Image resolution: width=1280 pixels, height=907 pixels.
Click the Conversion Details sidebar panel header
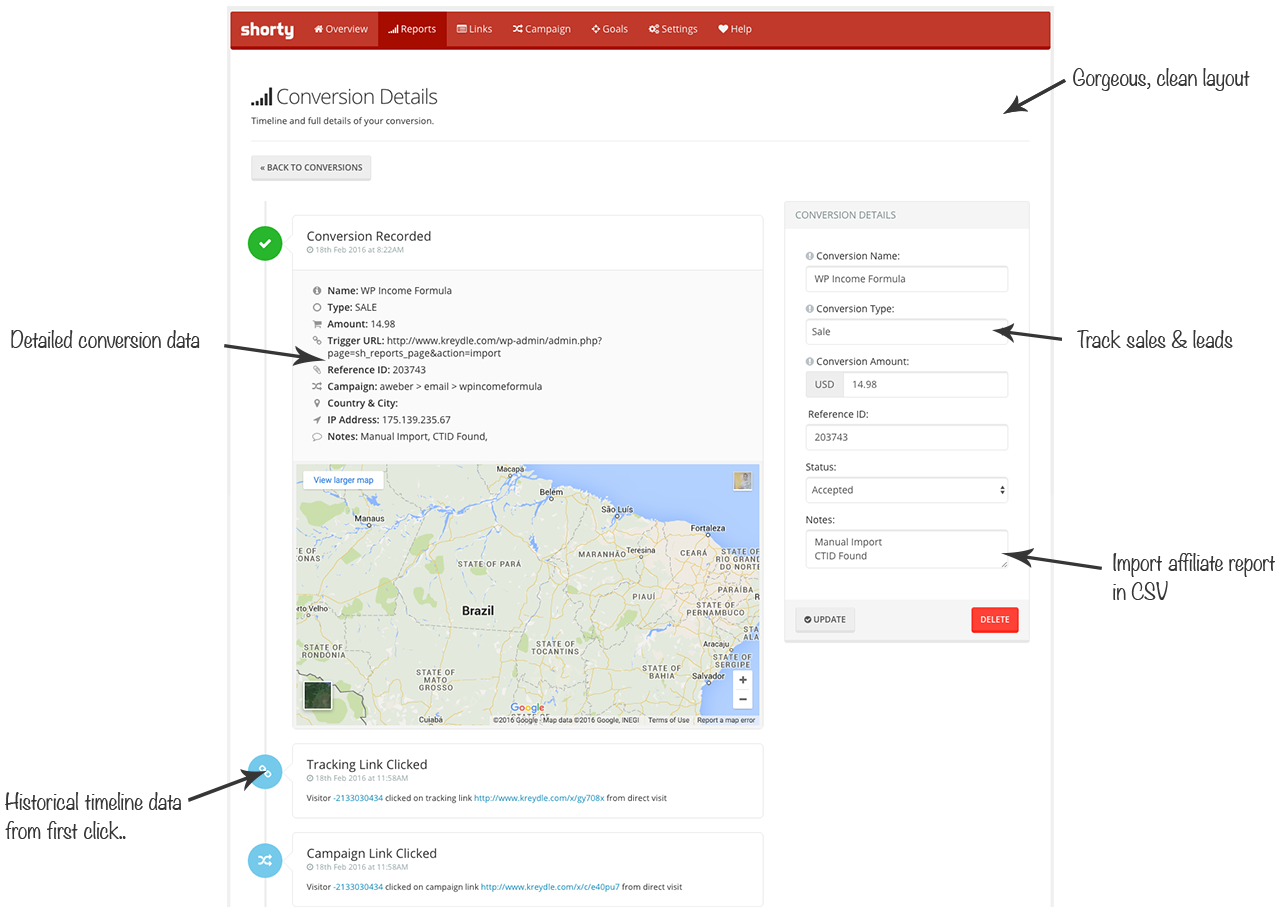click(x=907, y=215)
